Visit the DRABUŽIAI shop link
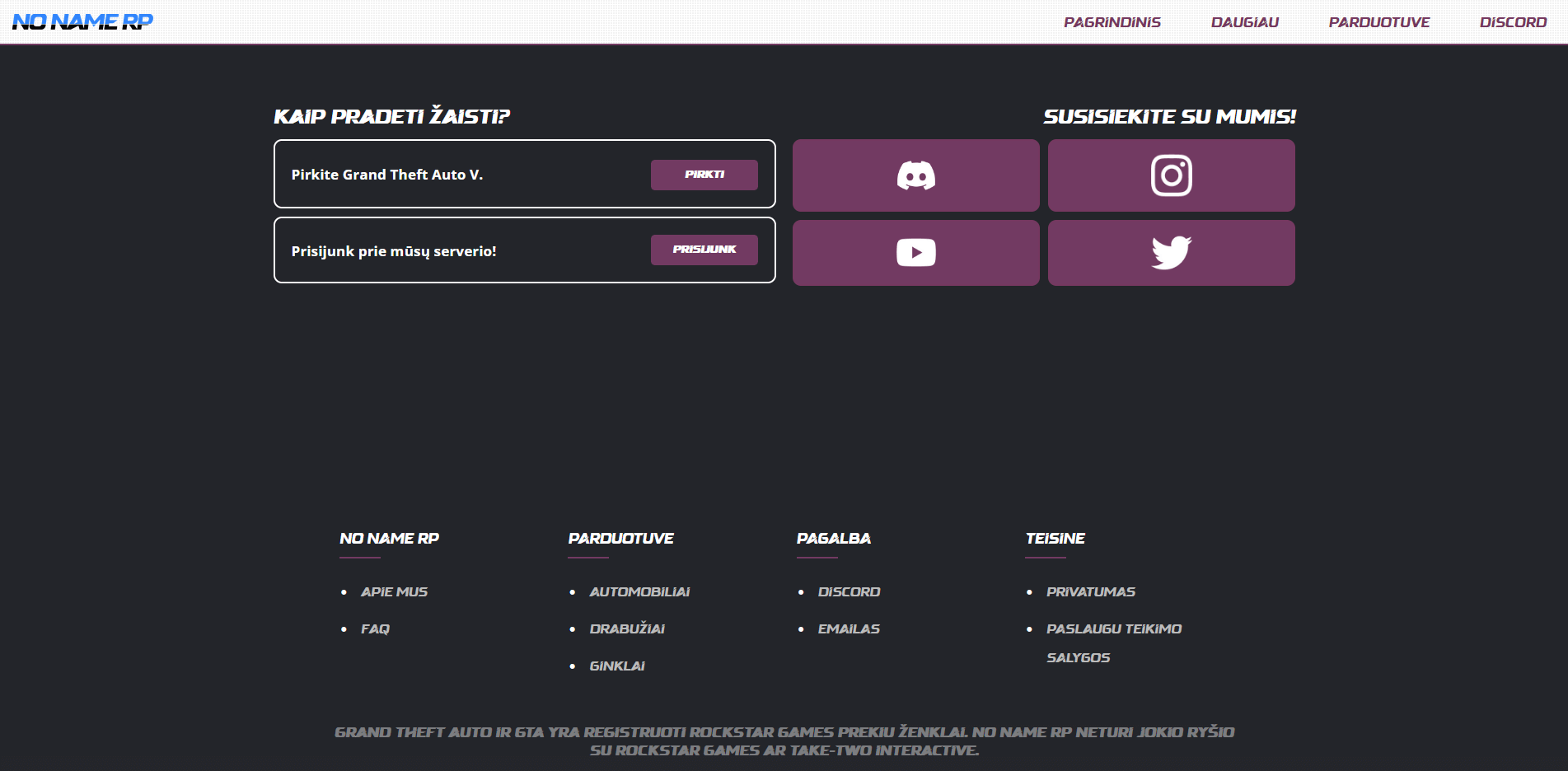The image size is (1568, 771). (x=627, y=628)
